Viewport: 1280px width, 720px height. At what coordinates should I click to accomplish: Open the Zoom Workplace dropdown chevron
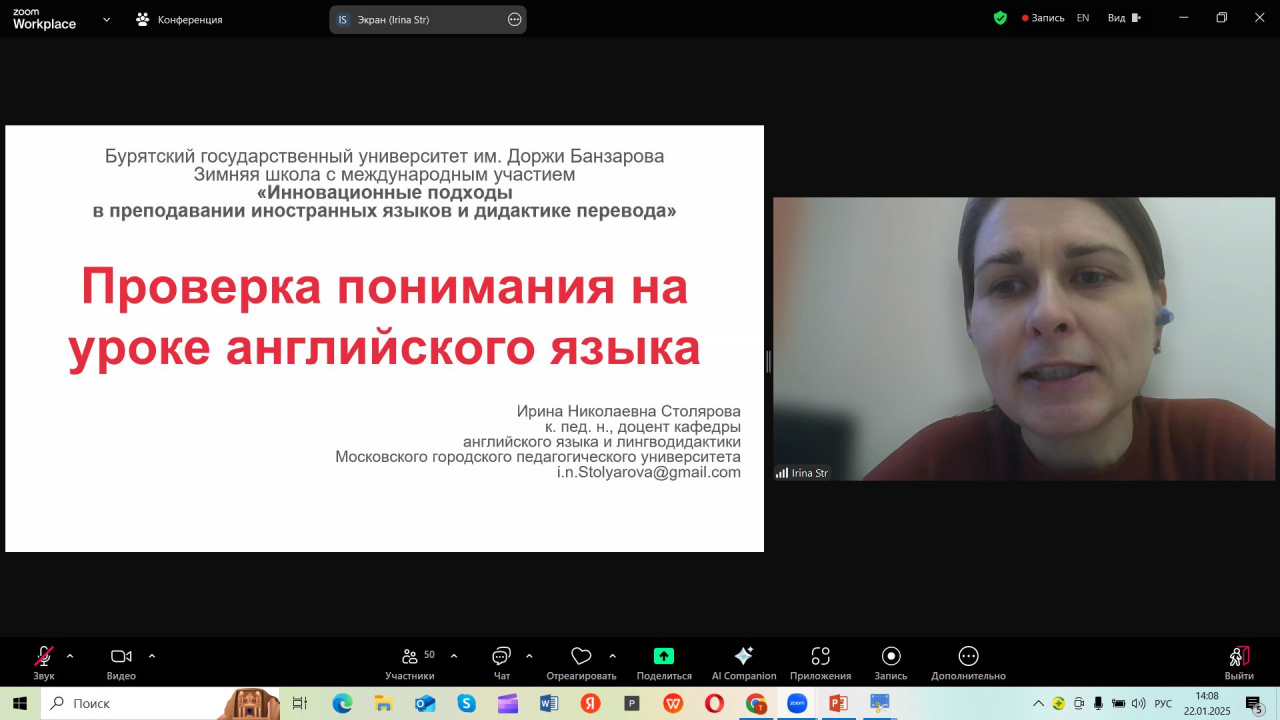point(106,19)
